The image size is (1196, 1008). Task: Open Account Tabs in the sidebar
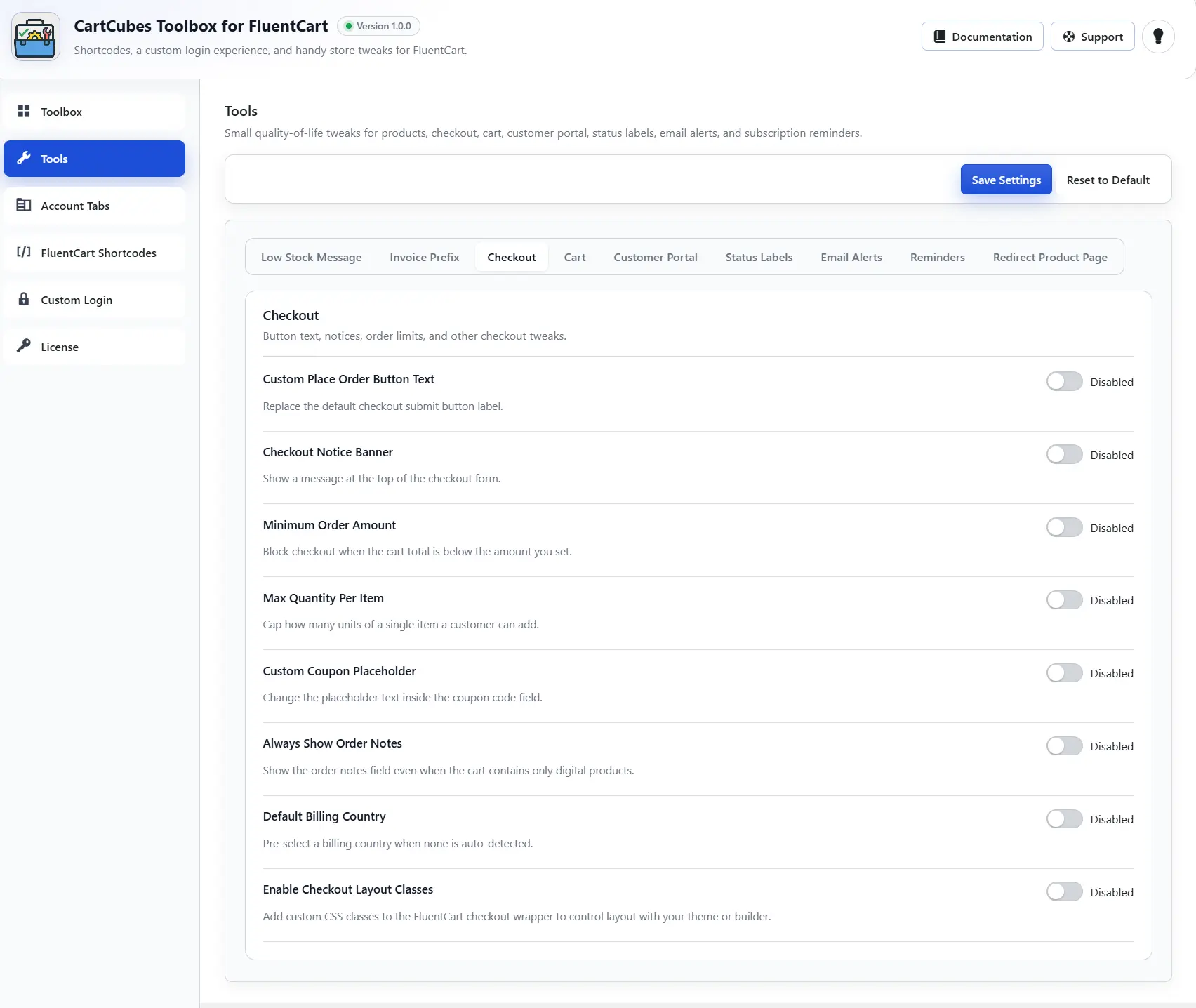[94, 206]
